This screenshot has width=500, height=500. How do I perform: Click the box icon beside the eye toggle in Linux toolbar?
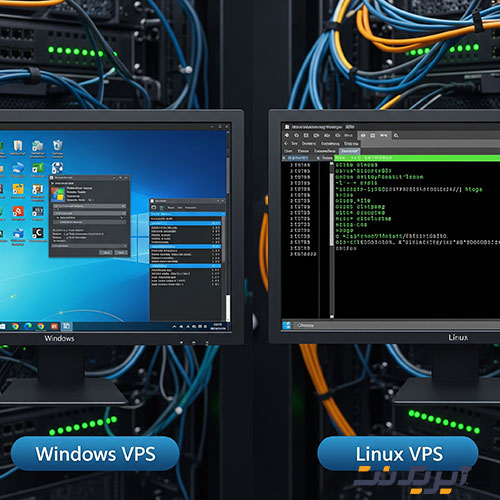(x=373, y=135)
